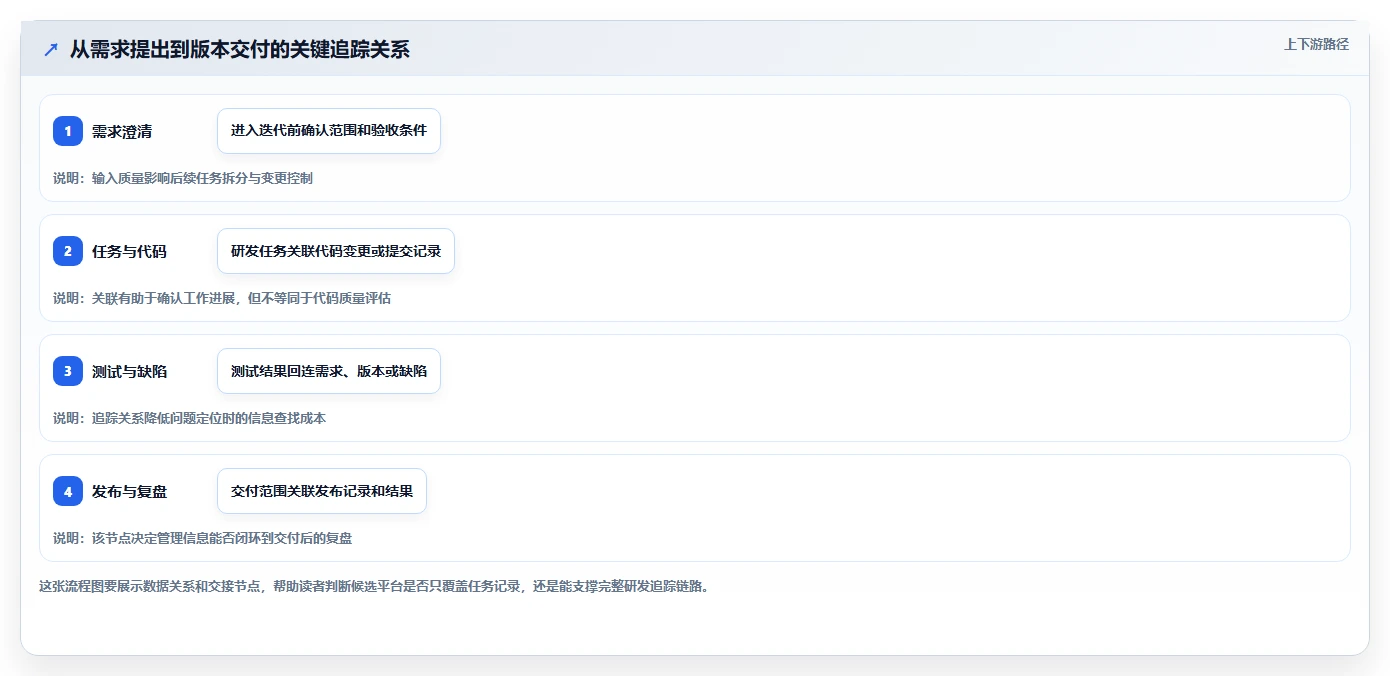Click the step 2 number badge

click(68, 251)
